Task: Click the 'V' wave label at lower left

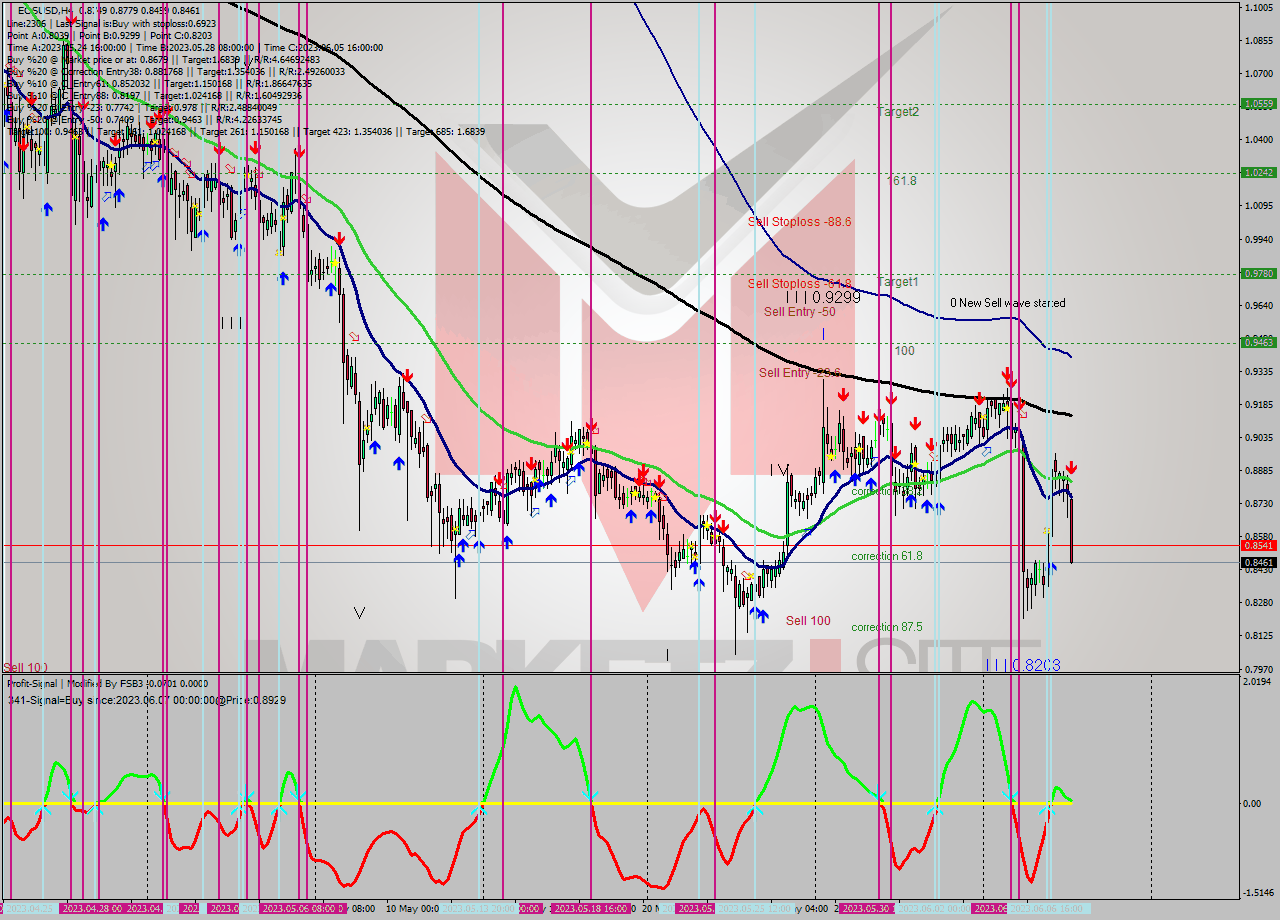Action: coord(360,612)
